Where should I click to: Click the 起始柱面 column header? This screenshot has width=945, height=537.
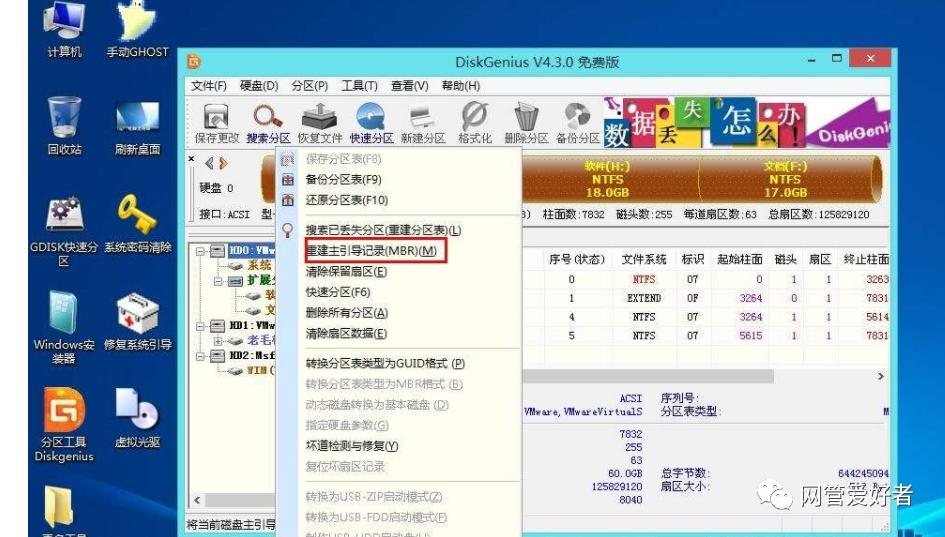click(739, 259)
